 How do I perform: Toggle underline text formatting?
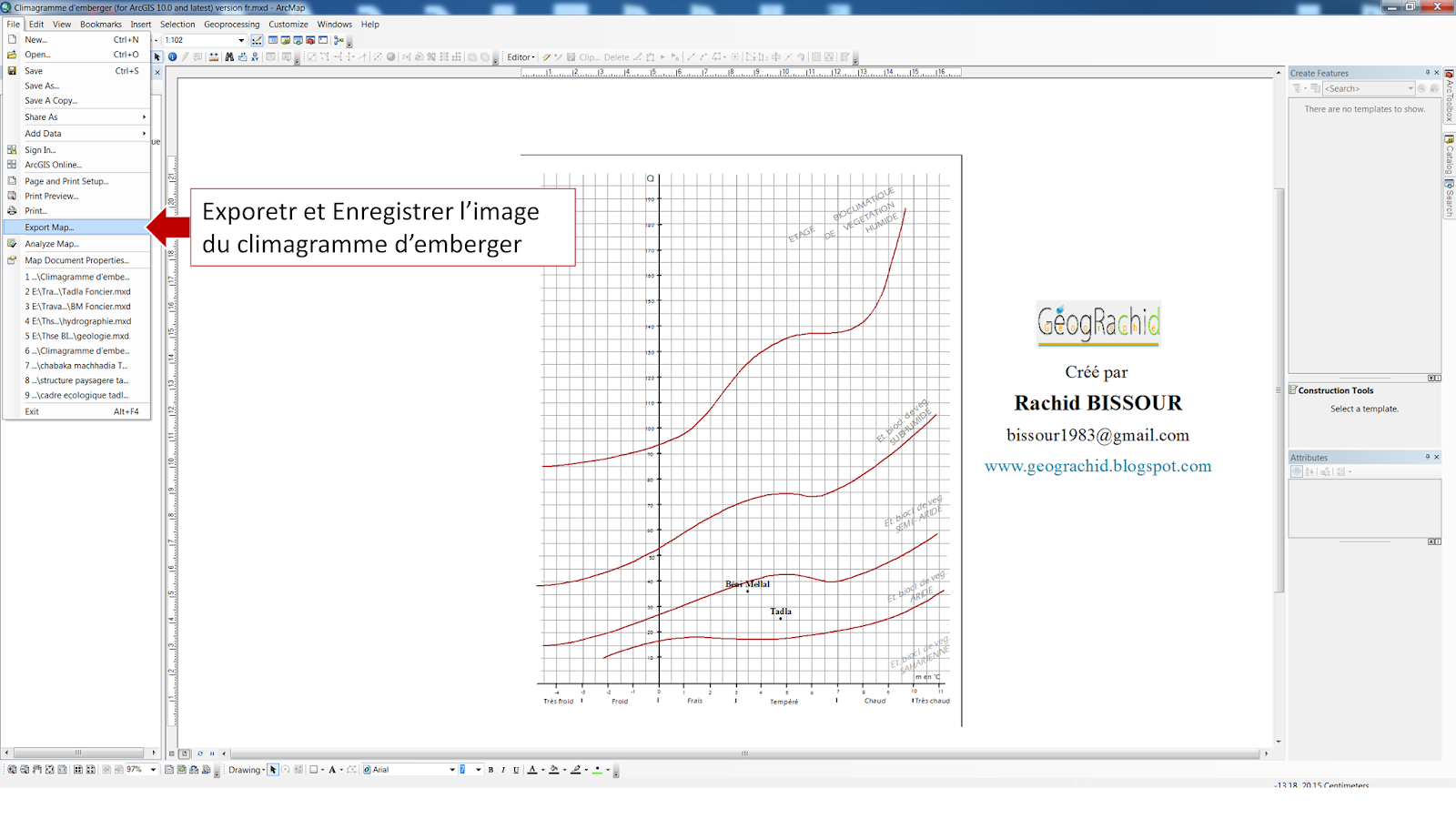pos(516,769)
